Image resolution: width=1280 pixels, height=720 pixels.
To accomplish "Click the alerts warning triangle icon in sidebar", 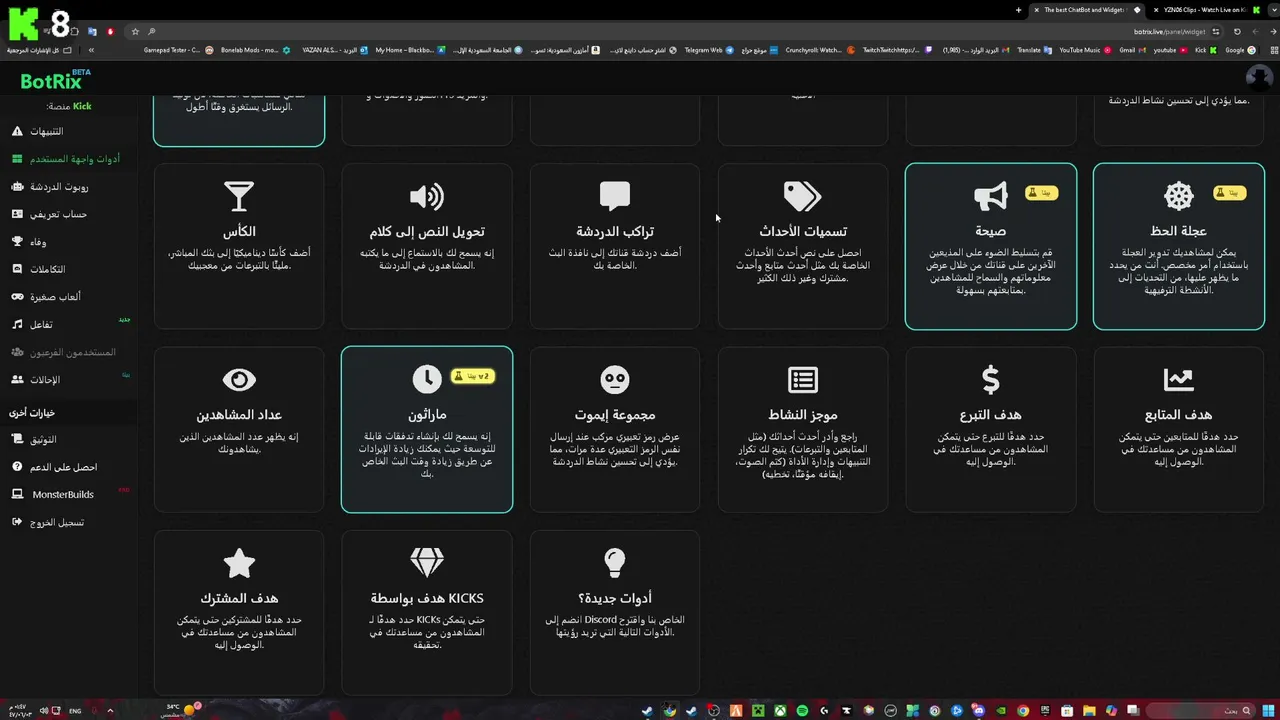I will tap(17, 131).
